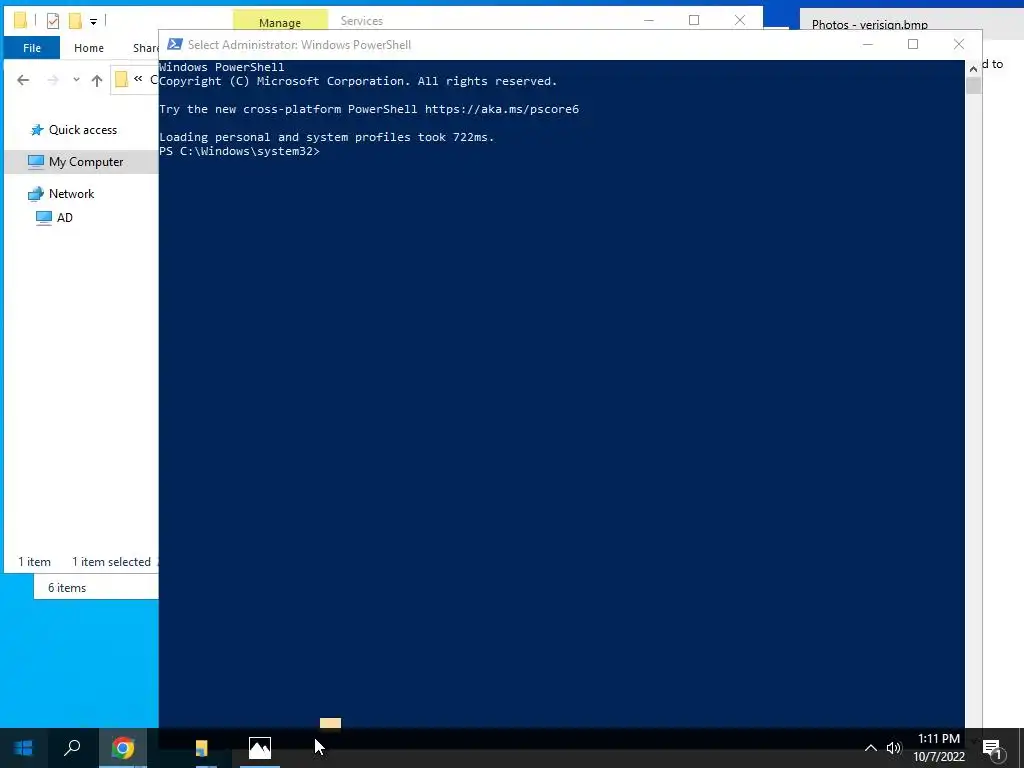The width and height of the screenshot is (1024, 768).
Task: Click the 'Loading personal and system profiles' line
Action: [x=327, y=137]
